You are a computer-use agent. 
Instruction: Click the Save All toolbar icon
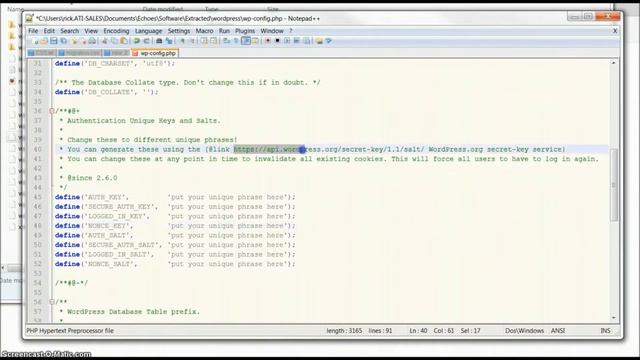pos(64,41)
